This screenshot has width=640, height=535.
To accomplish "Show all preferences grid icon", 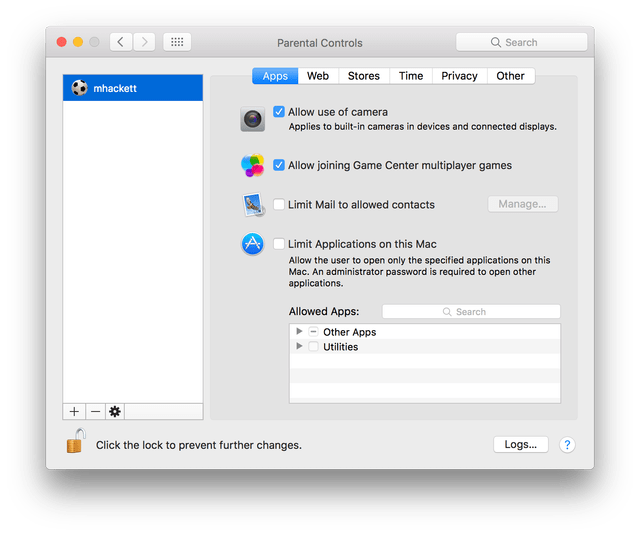I will click(x=177, y=42).
